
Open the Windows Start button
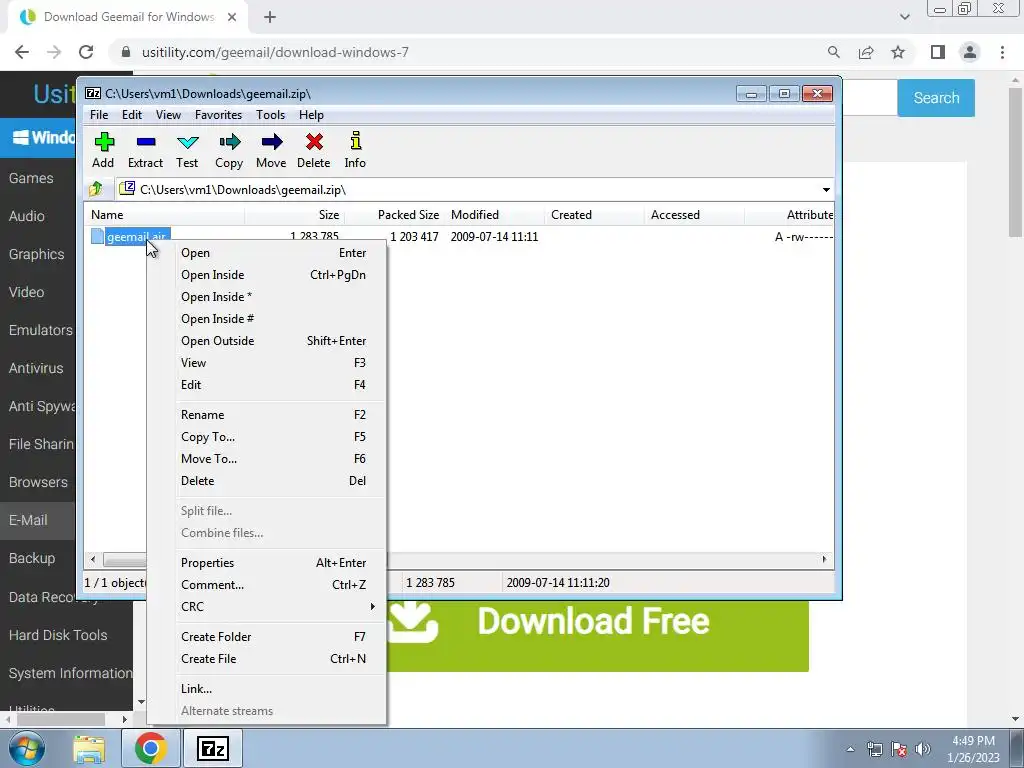pos(27,748)
